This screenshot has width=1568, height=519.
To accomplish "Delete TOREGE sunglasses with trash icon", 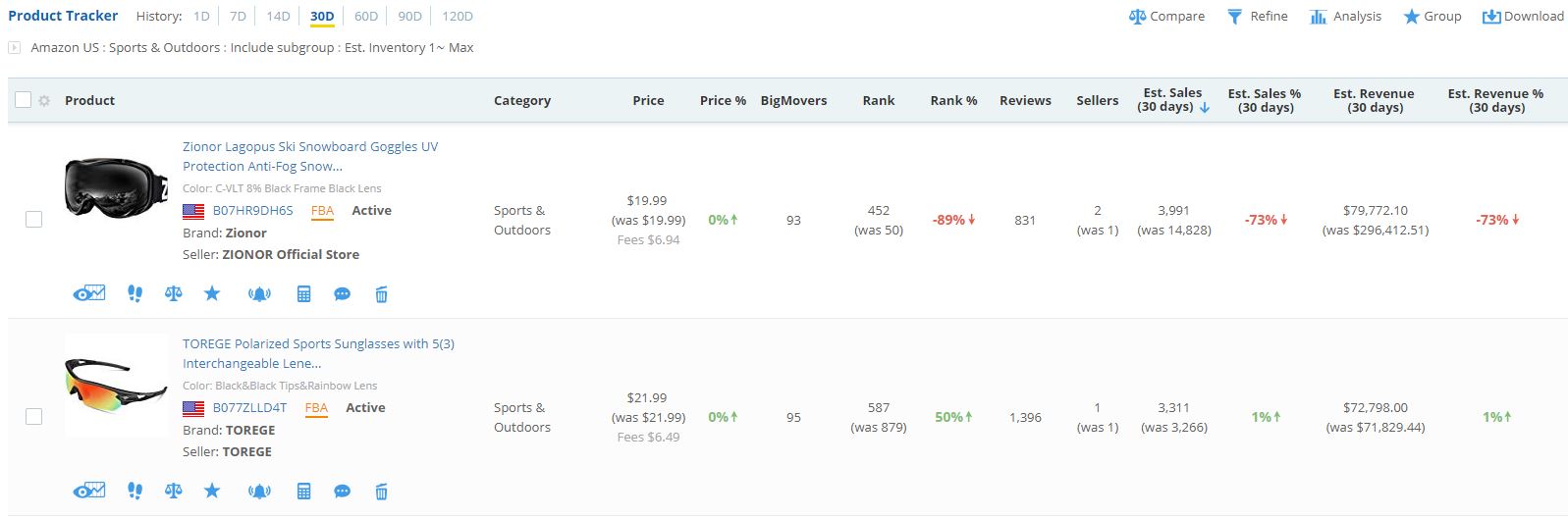I will [x=382, y=492].
